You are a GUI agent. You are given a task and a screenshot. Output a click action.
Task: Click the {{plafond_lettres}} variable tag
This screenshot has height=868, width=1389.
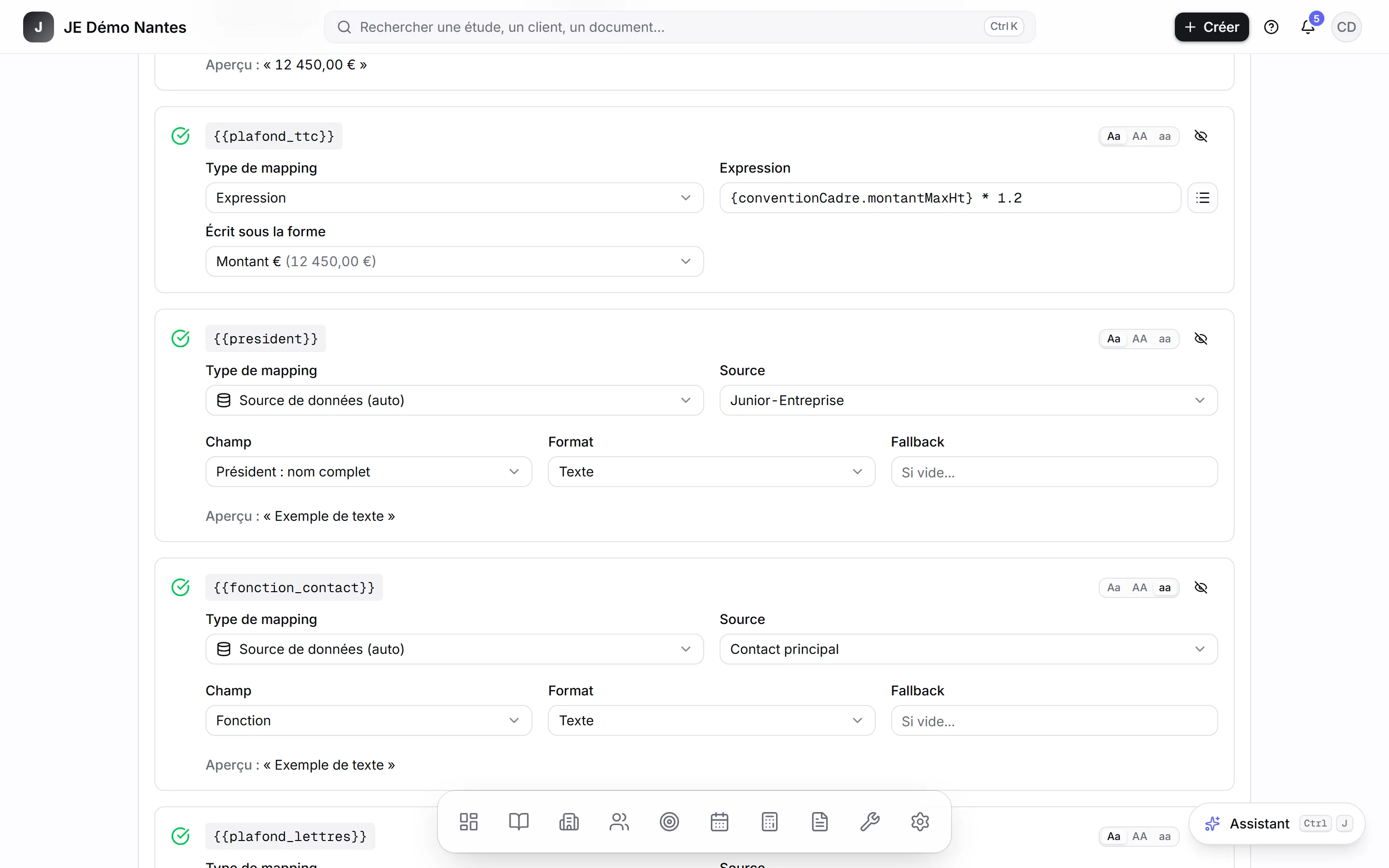click(290, 836)
